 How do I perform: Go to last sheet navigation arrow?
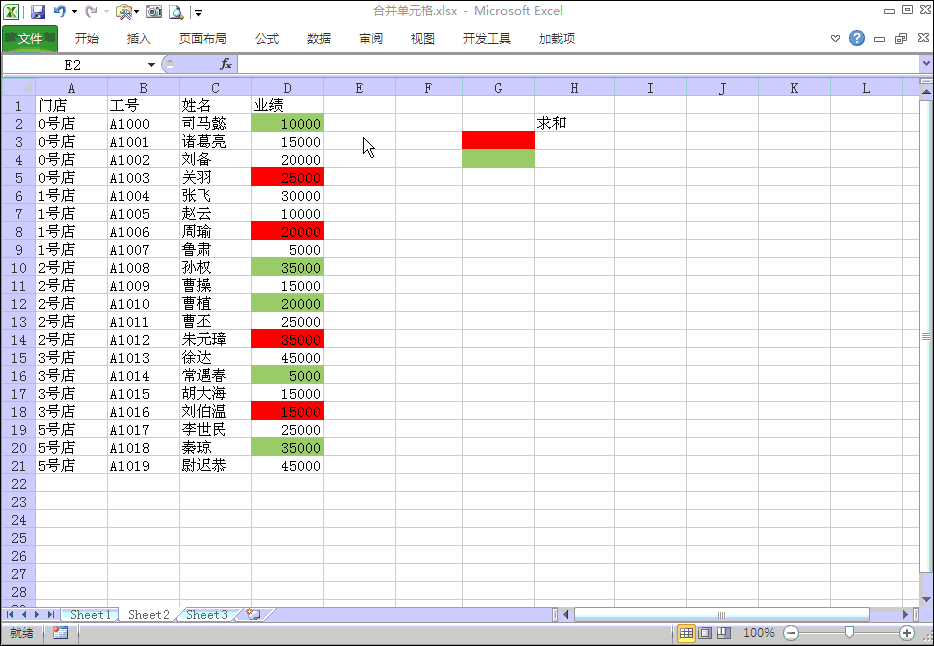tap(51, 614)
